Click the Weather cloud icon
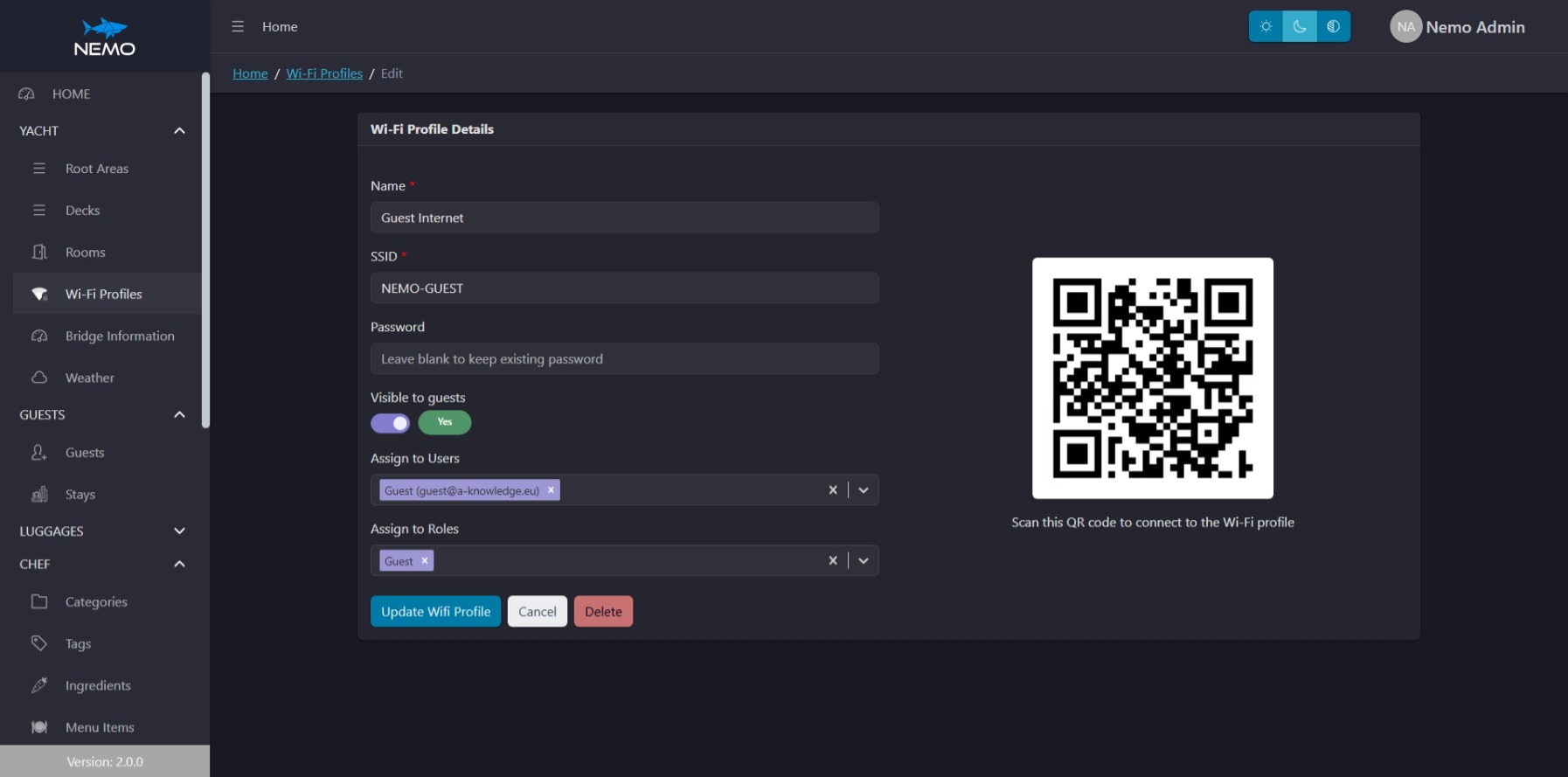 39,378
